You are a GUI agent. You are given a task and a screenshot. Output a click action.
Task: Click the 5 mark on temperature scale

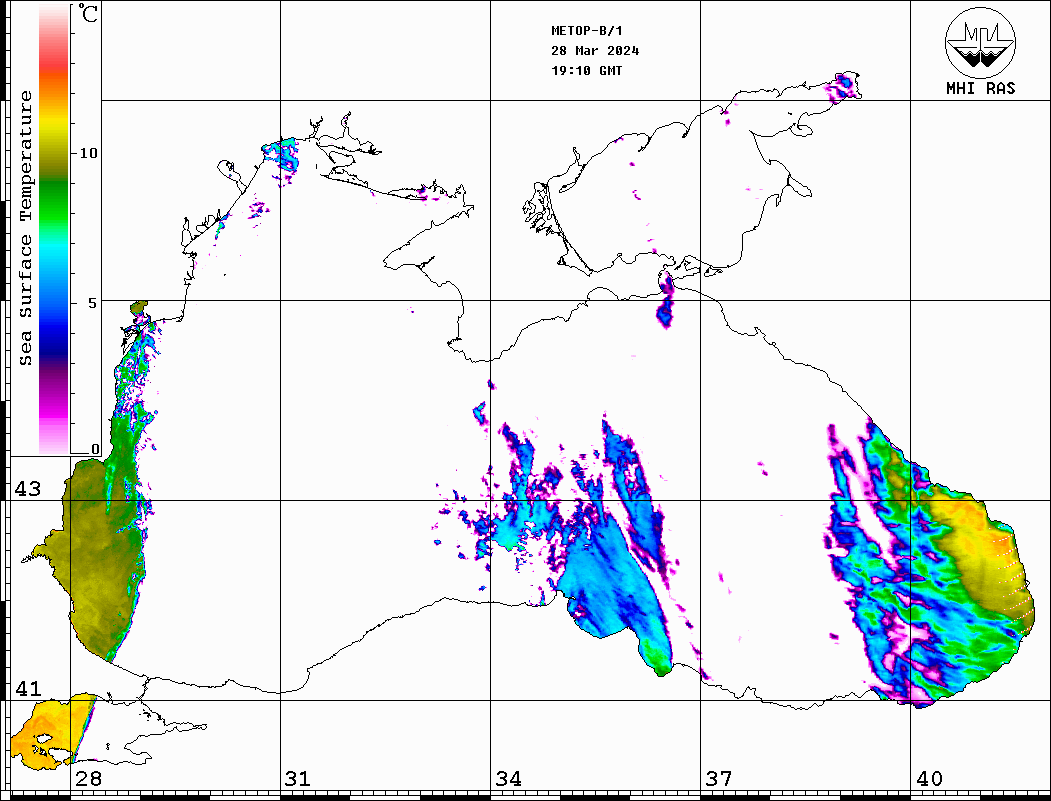(x=93, y=303)
